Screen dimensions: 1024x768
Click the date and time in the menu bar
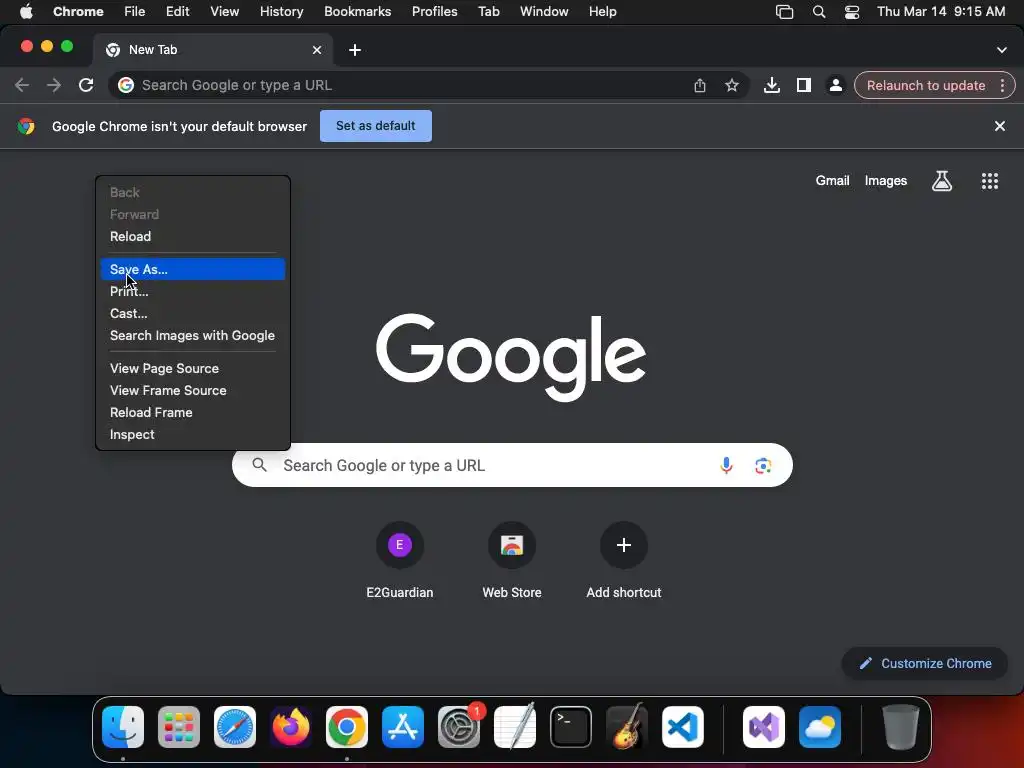(940, 11)
